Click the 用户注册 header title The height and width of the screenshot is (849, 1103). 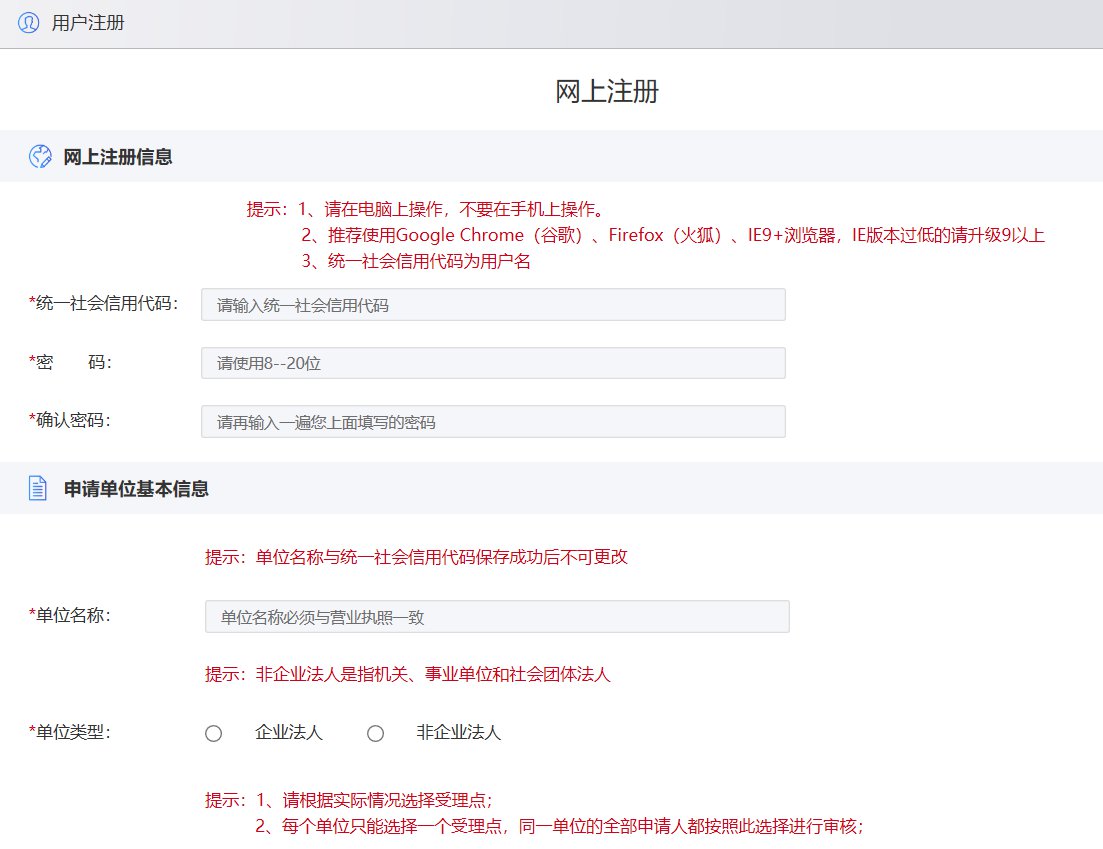click(x=88, y=23)
